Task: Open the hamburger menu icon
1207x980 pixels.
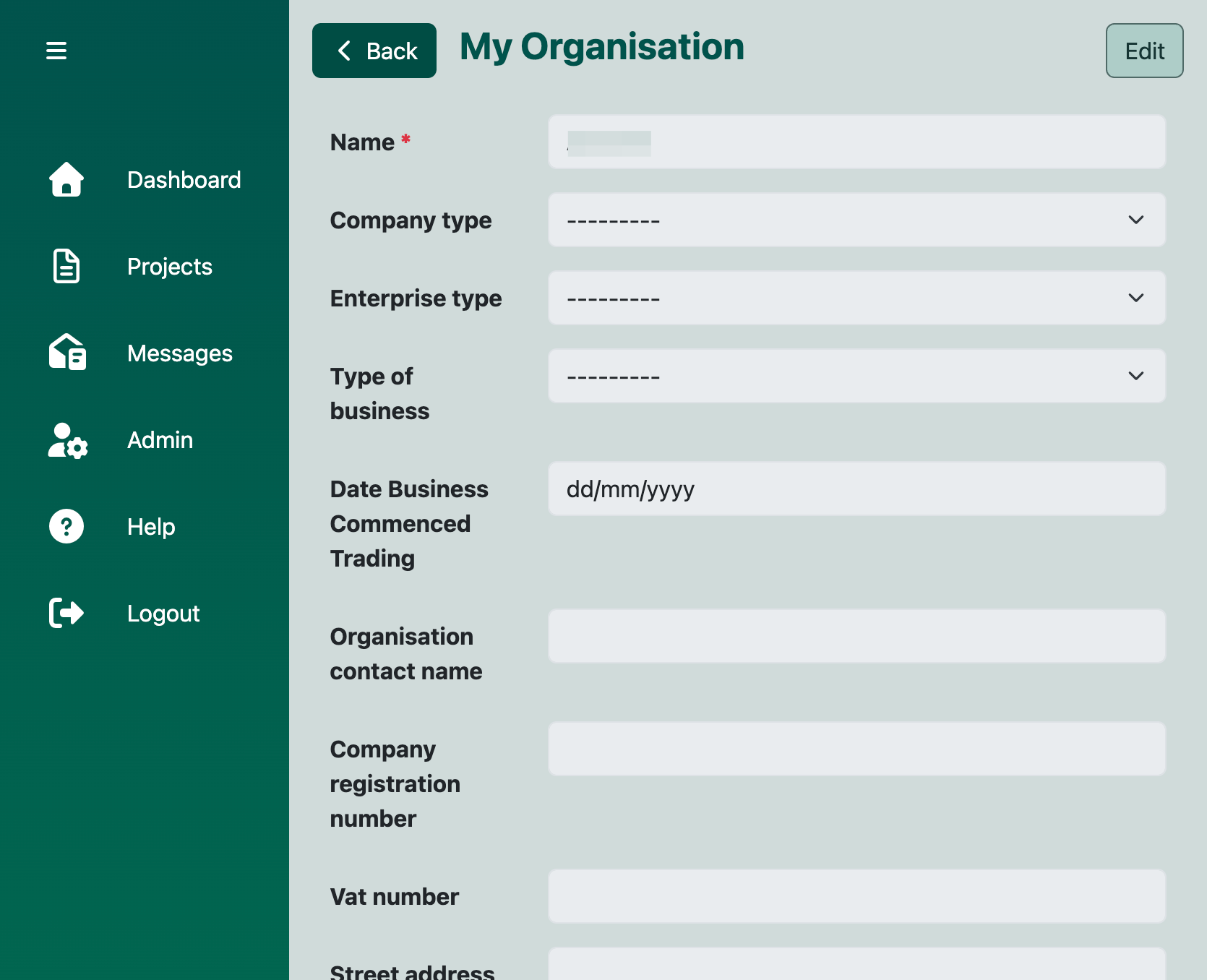Action: tap(56, 51)
